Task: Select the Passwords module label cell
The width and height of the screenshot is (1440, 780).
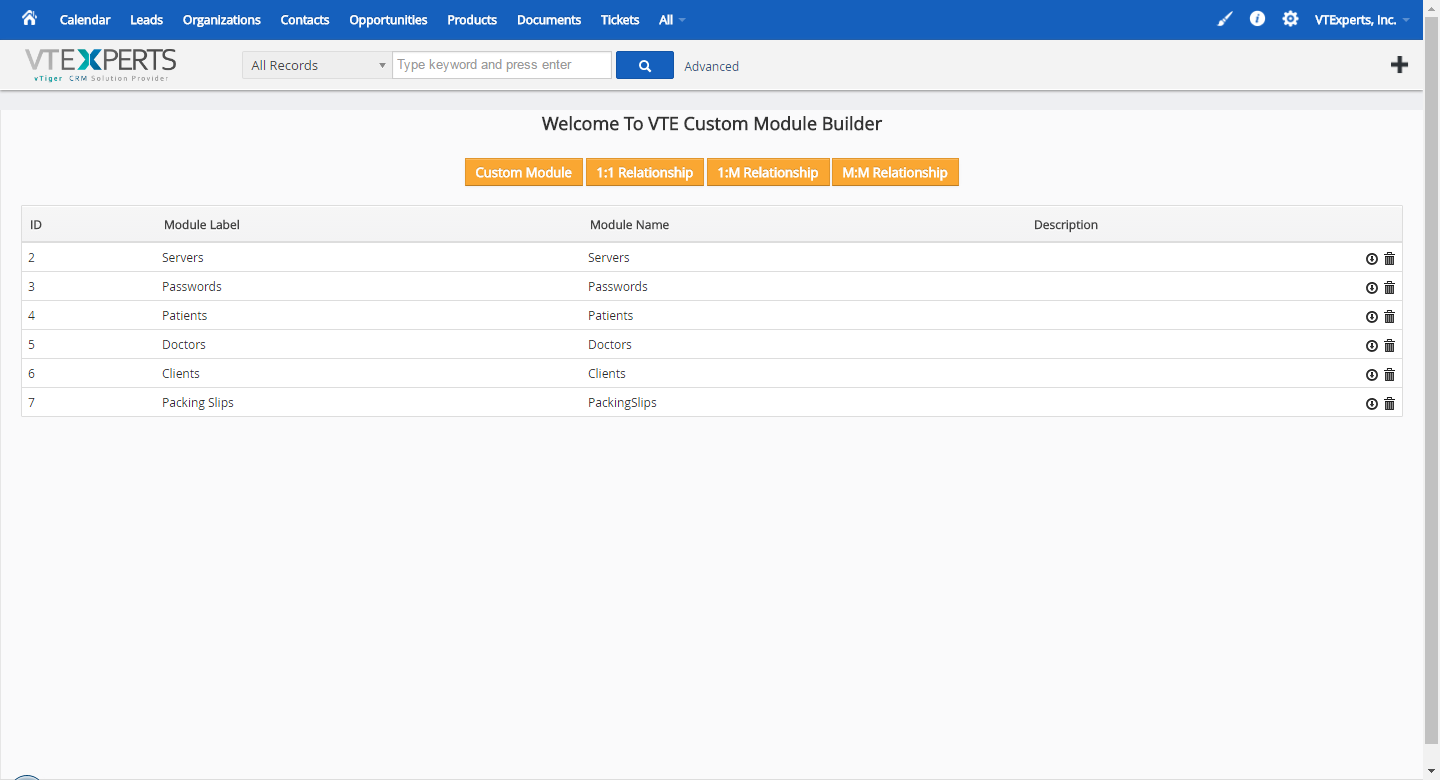Action: coord(192,287)
